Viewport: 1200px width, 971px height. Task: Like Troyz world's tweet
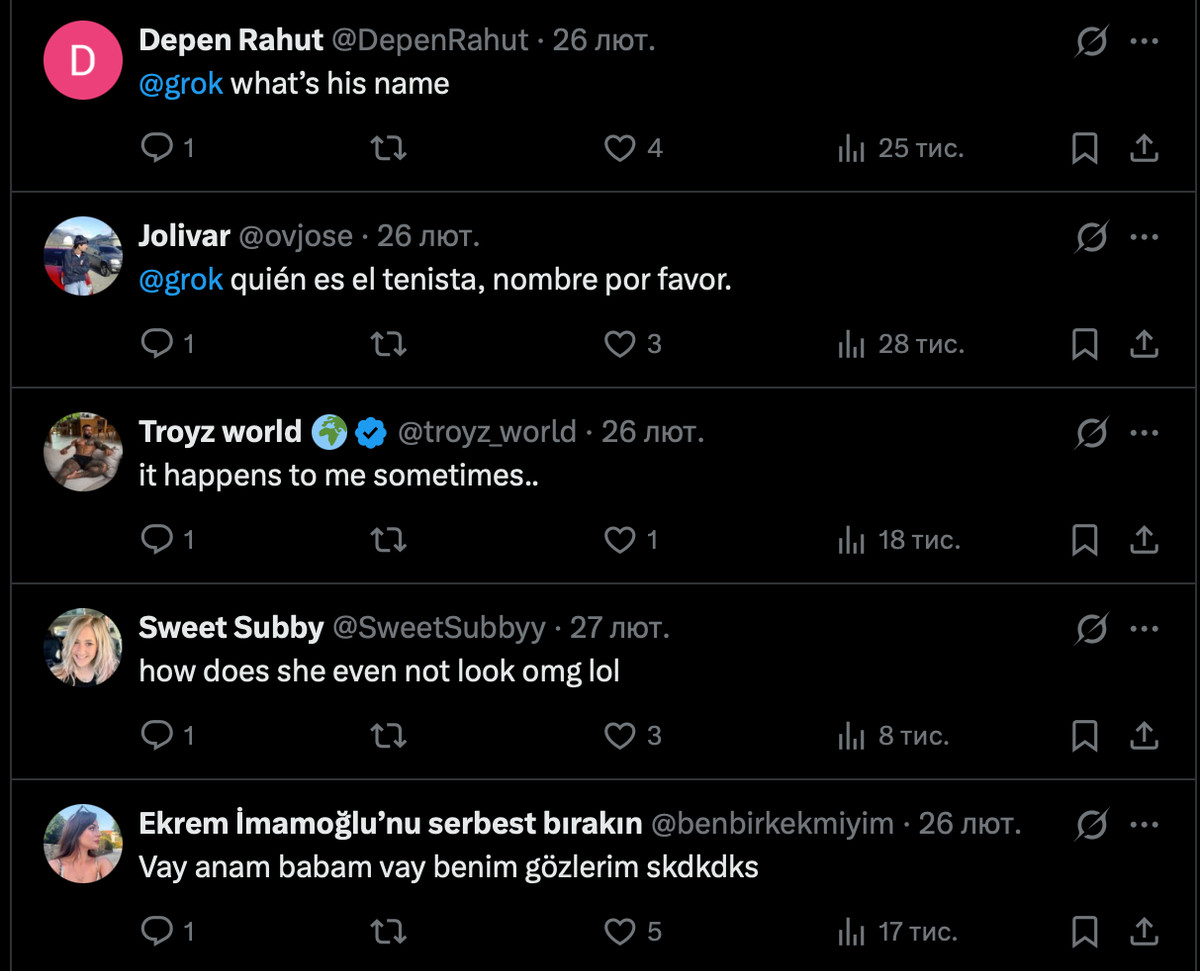pyautogui.click(x=621, y=540)
